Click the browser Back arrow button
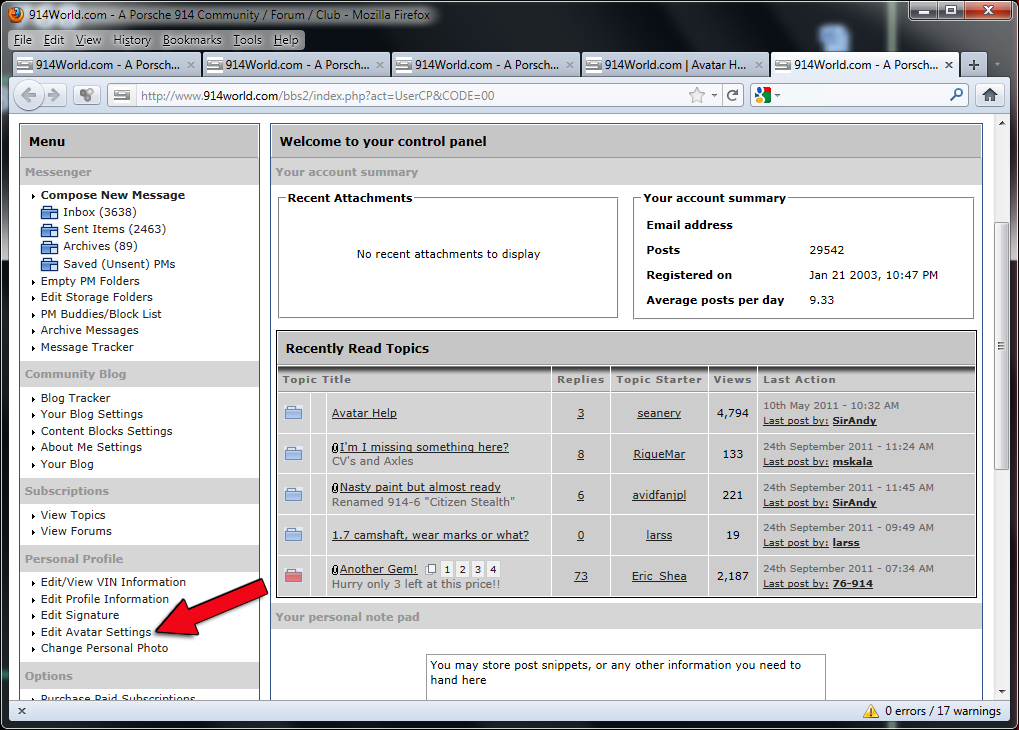Viewport: 1019px width, 730px height. (x=29, y=96)
